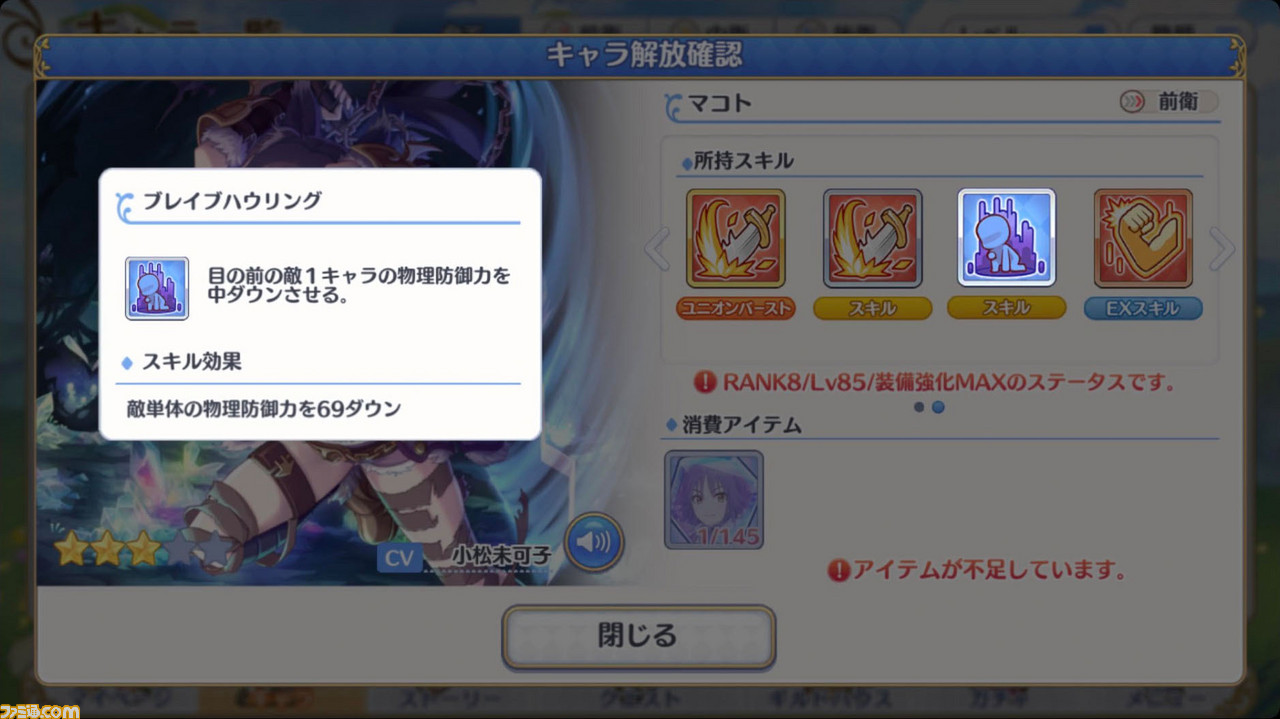Click the 前衛 position badge
Image resolution: width=1280 pixels, height=719 pixels.
pyautogui.click(x=1169, y=102)
